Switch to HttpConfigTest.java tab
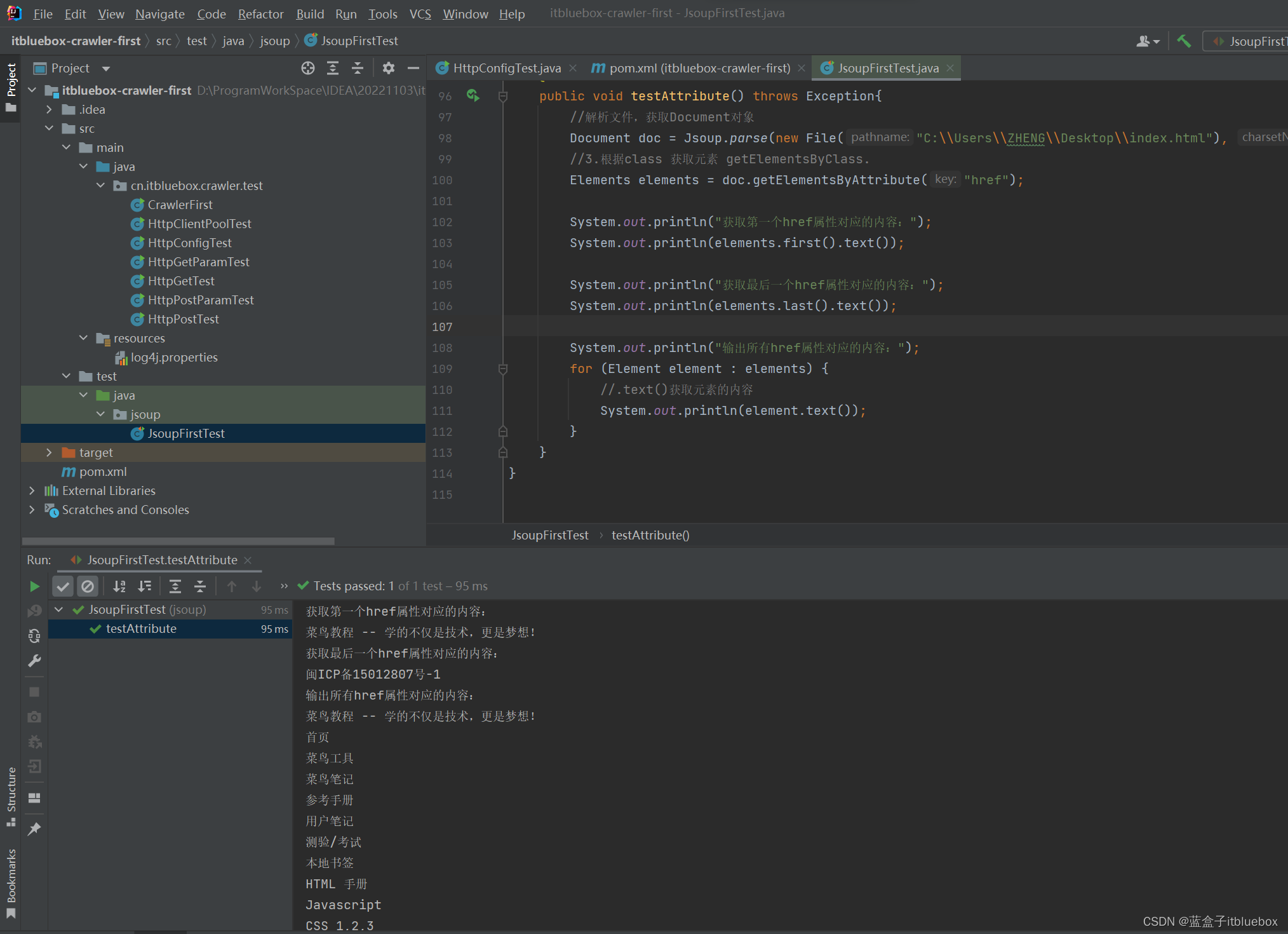 506,68
